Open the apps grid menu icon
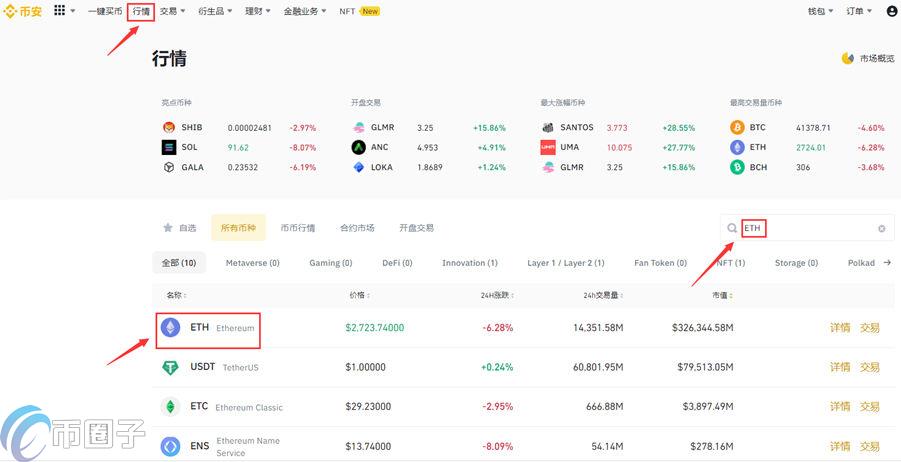The height and width of the screenshot is (462, 901). [60, 10]
